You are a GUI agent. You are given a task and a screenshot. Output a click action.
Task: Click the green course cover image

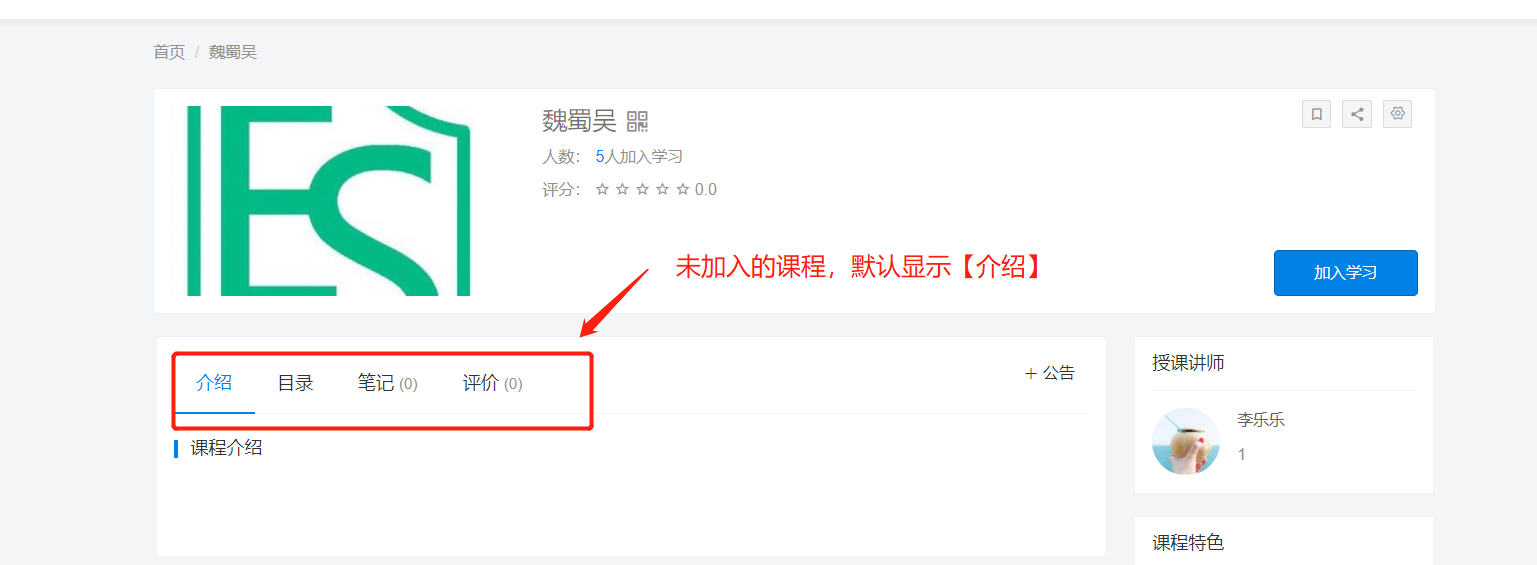pyautogui.click(x=329, y=201)
